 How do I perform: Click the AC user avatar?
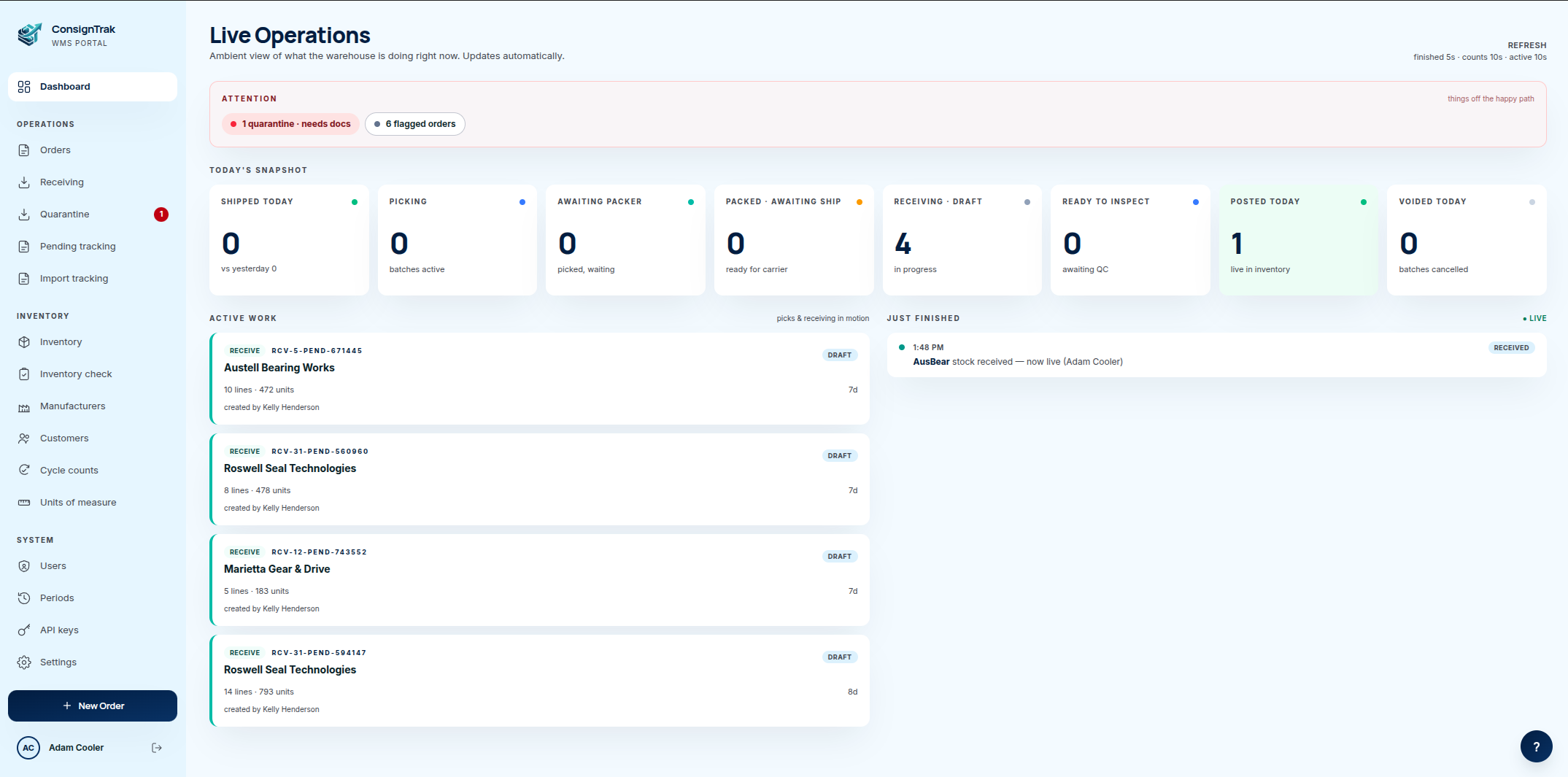(28, 748)
